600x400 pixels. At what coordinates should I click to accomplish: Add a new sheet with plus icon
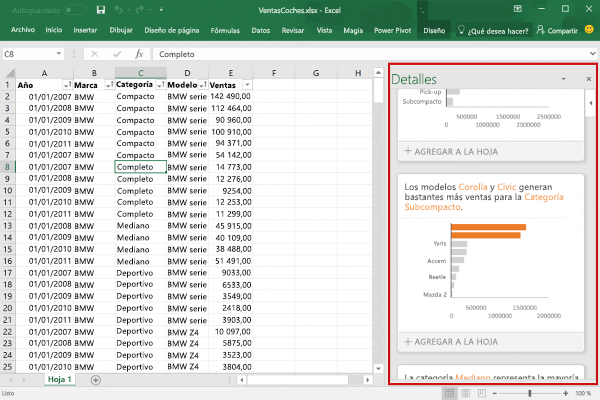96,380
